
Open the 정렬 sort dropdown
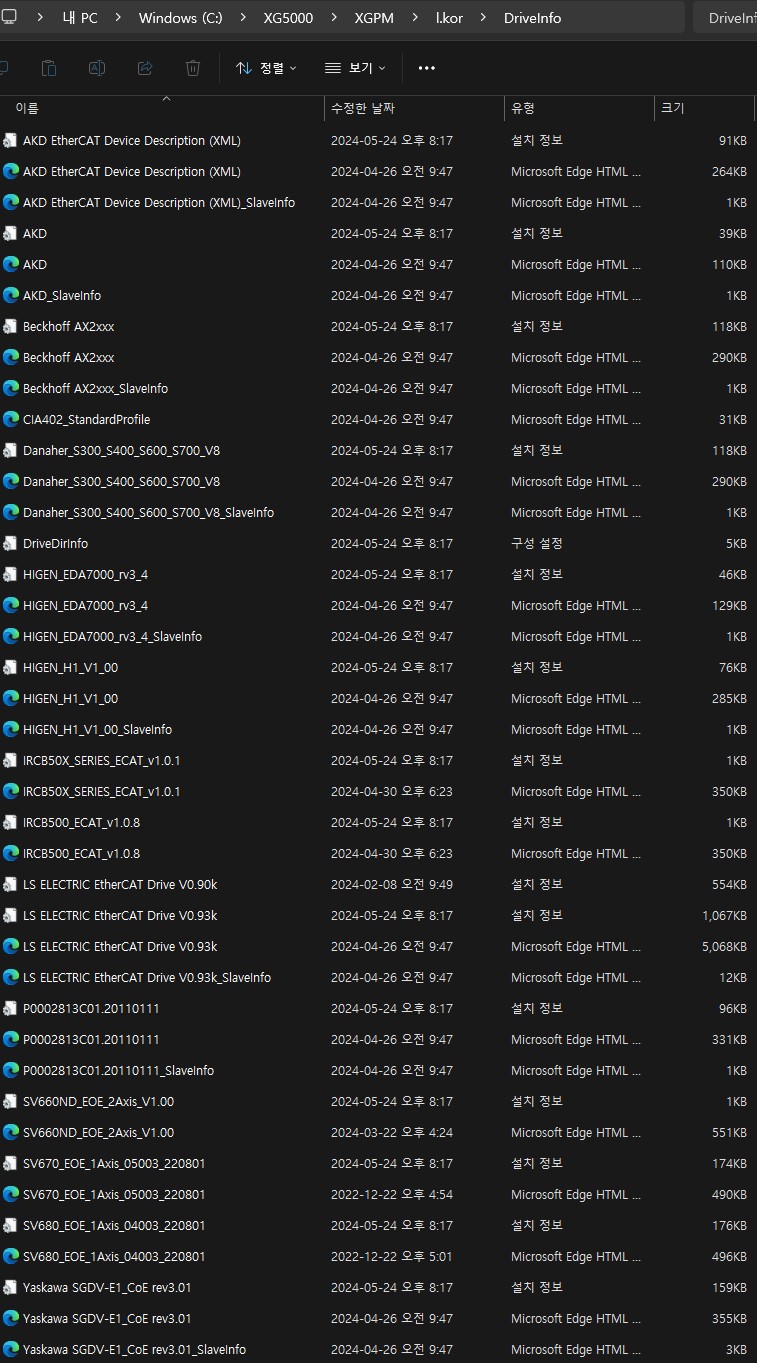pyautogui.click(x=266, y=68)
